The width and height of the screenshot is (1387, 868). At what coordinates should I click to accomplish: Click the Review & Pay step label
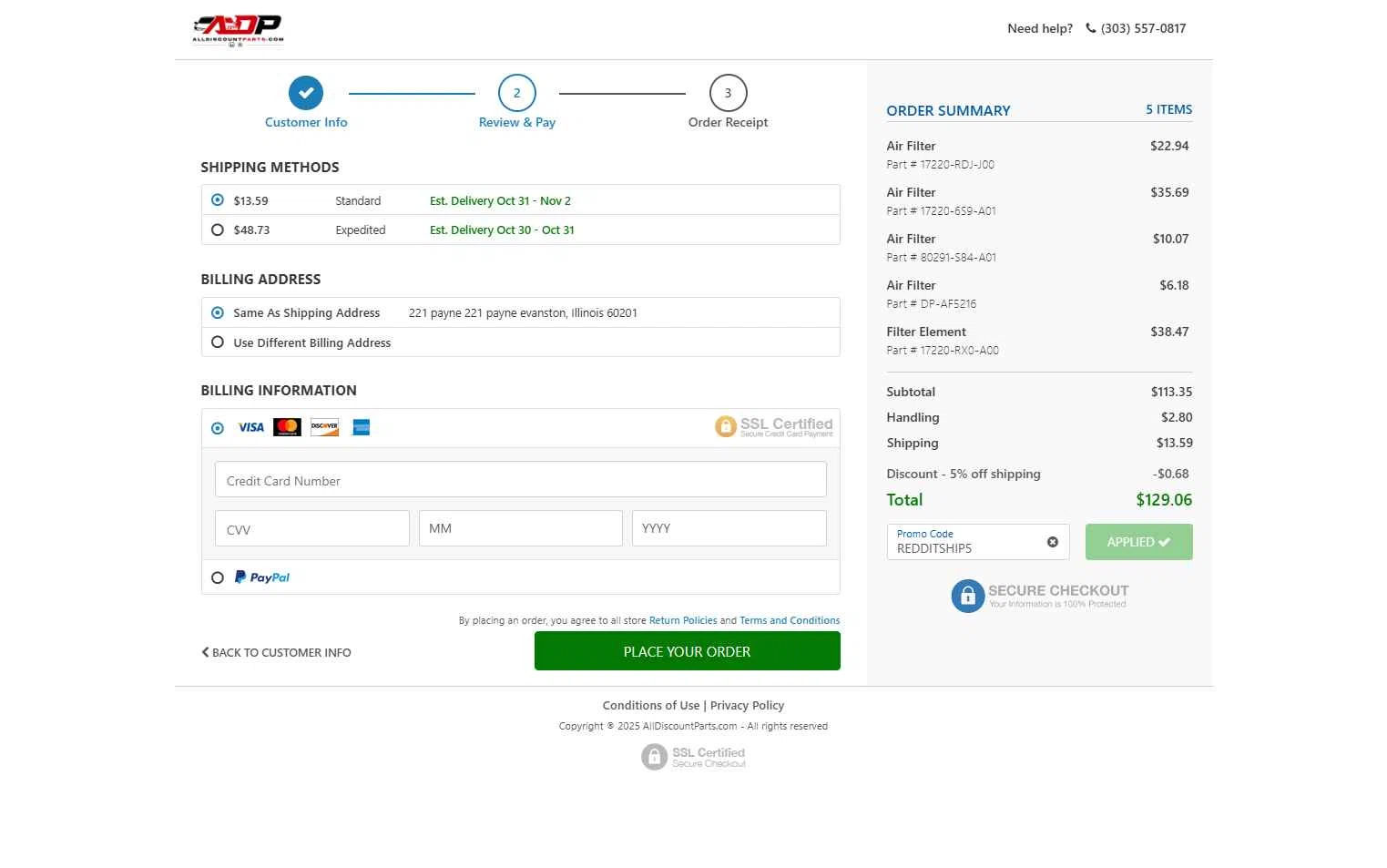pos(517,122)
